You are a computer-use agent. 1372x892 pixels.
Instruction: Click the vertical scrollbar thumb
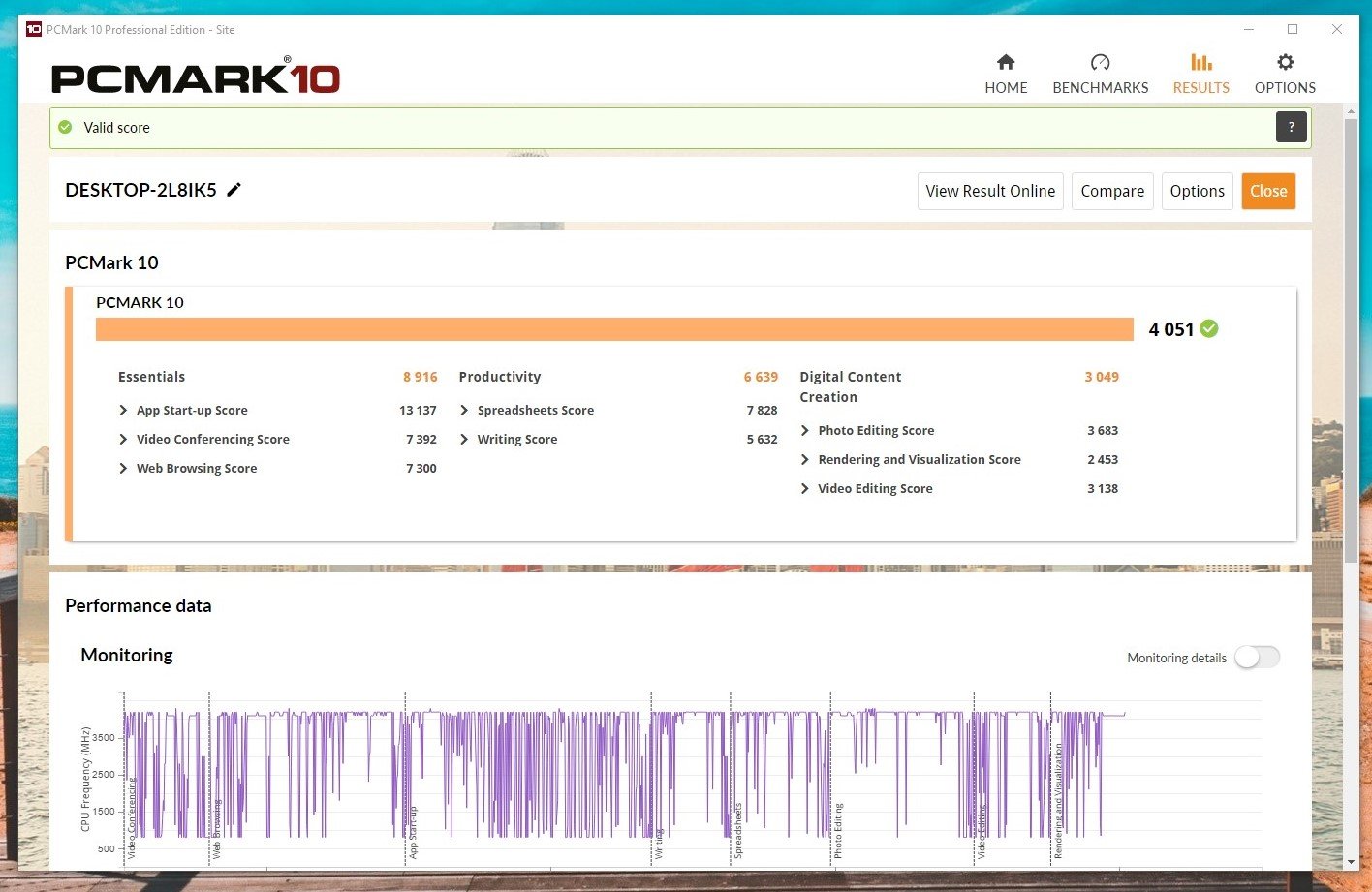tap(1351, 339)
